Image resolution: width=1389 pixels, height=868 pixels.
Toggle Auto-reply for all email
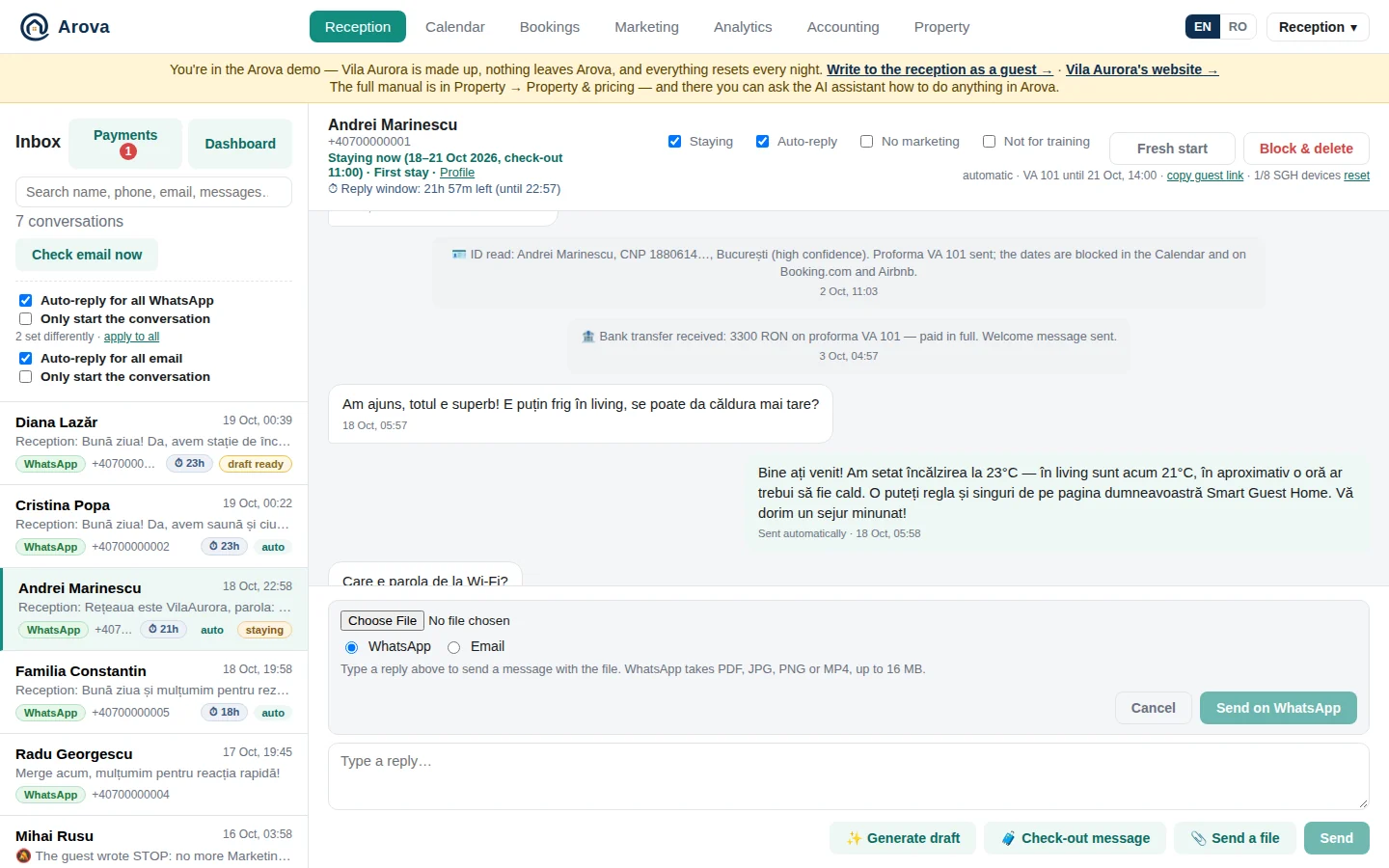click(26, 359)
